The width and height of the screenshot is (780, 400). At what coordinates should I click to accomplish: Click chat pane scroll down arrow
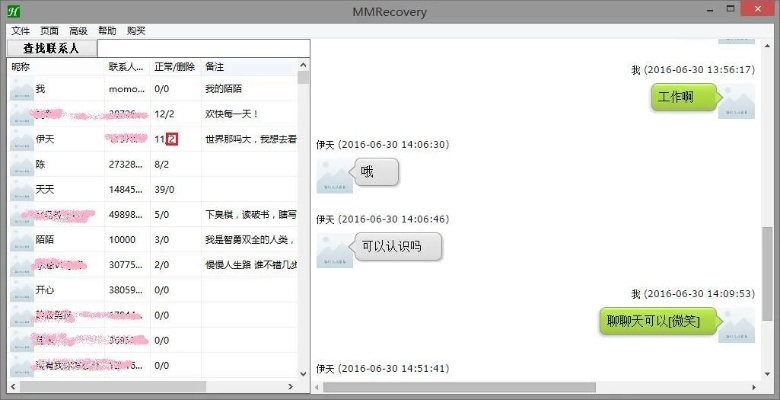[x=767, y=374]
